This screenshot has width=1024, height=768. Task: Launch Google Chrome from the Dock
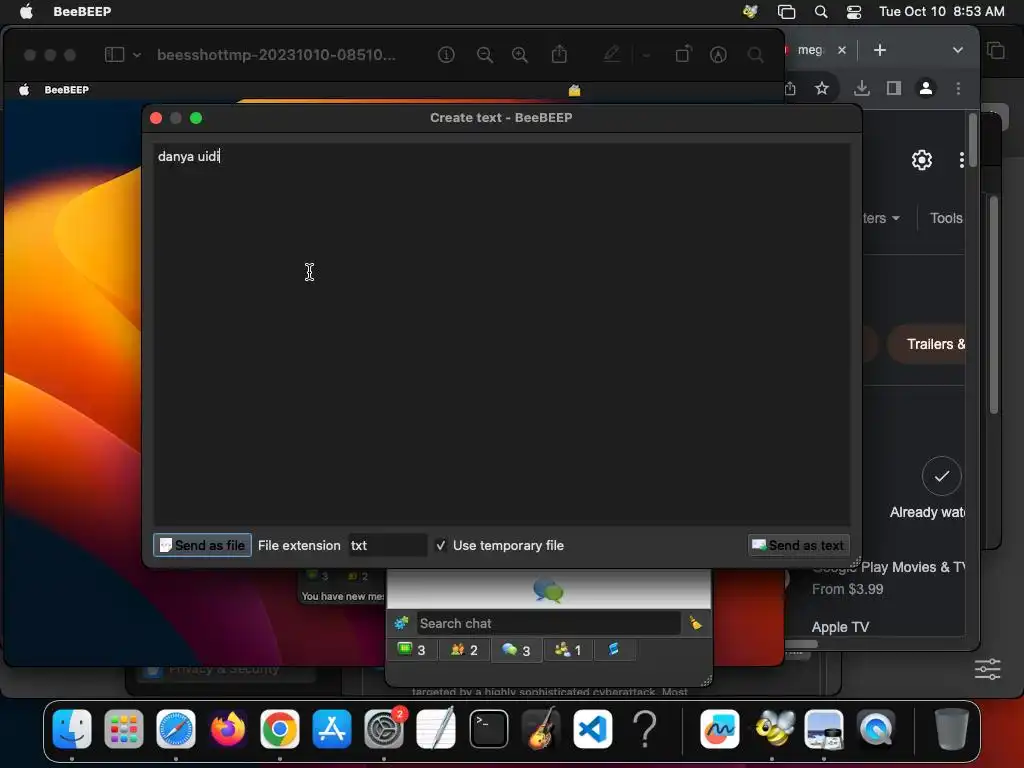click(280, 729)
